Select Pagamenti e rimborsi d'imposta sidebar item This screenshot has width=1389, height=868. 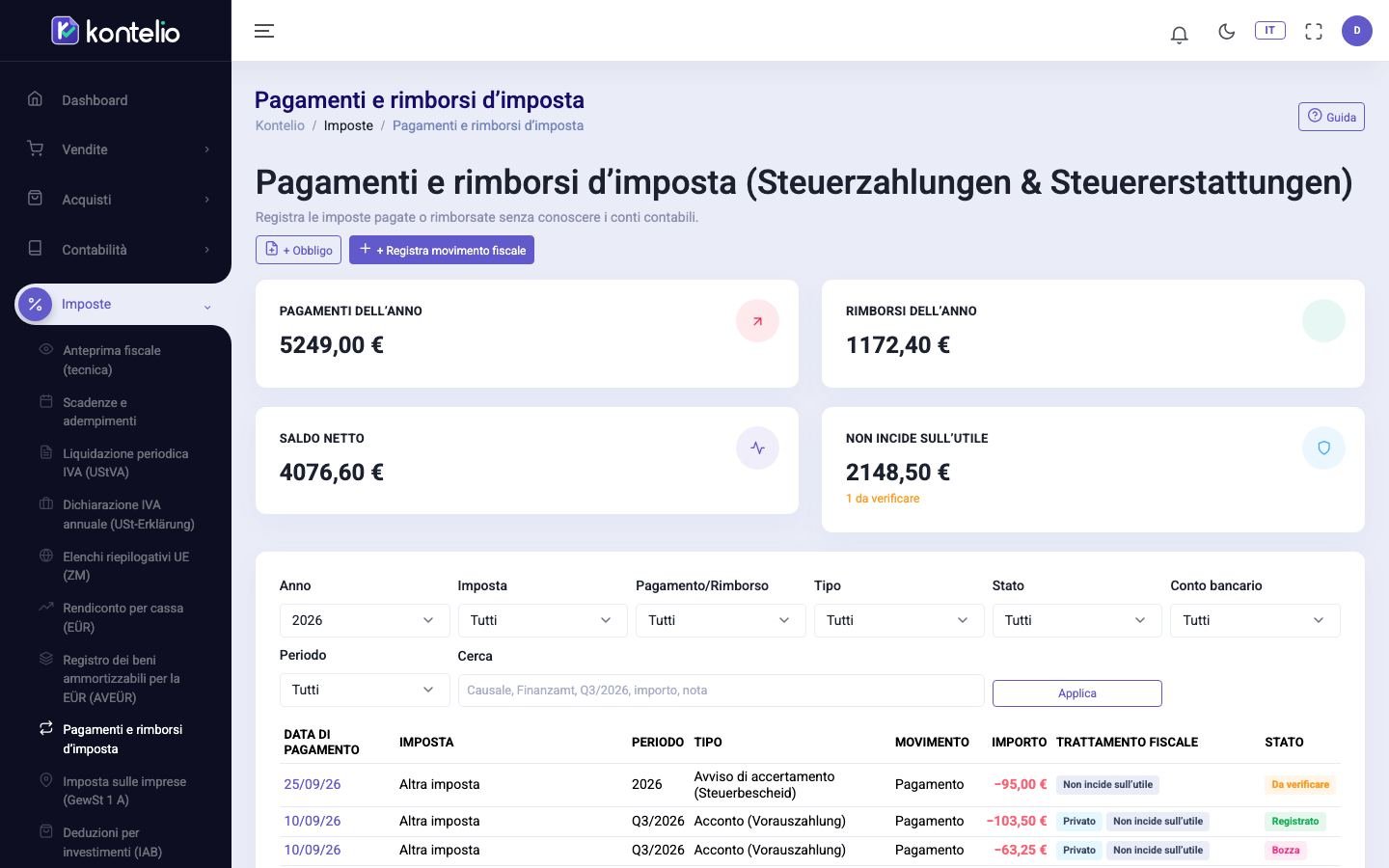(116, 739)
